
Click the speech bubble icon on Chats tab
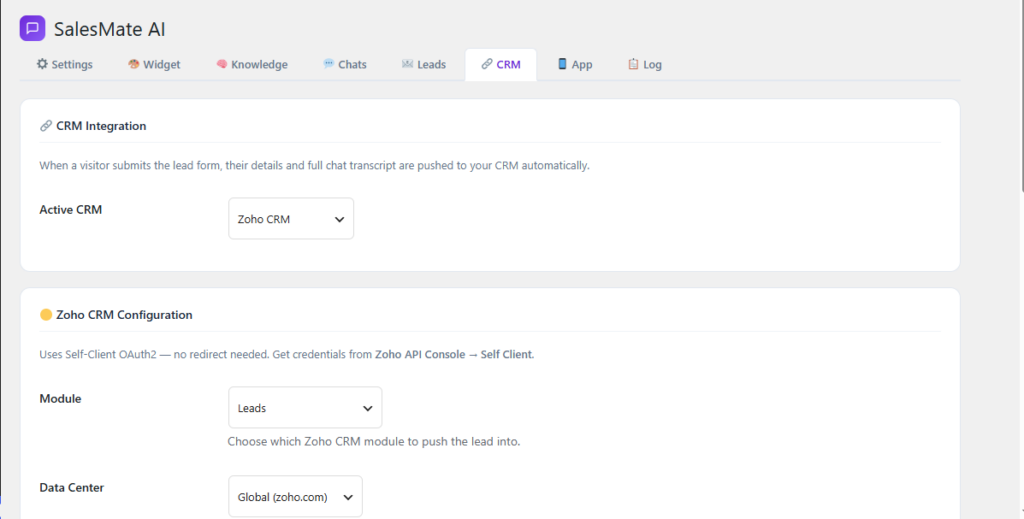click(x=328, y=63)
